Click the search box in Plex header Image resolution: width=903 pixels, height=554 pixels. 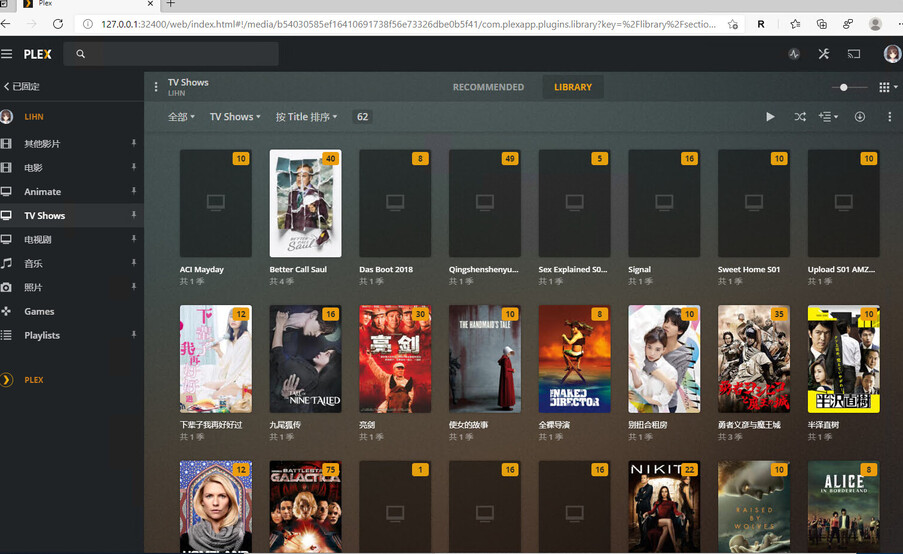click(x=171, y=54)
